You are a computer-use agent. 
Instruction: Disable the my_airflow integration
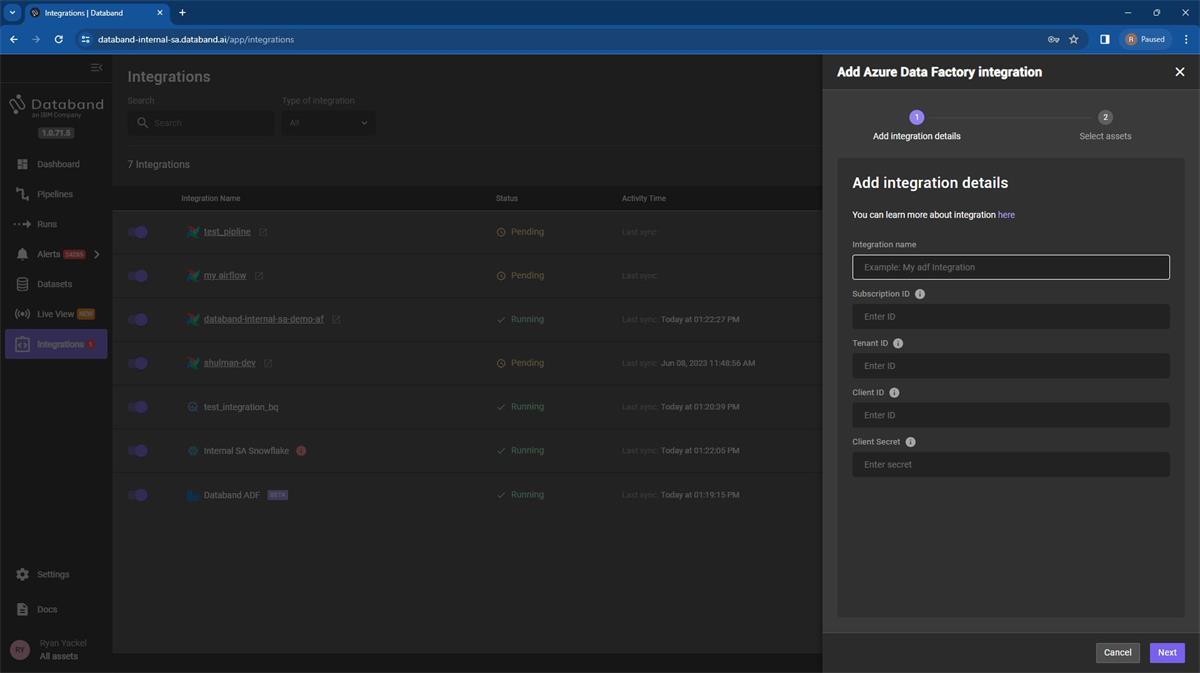click(x=138, y=275)
